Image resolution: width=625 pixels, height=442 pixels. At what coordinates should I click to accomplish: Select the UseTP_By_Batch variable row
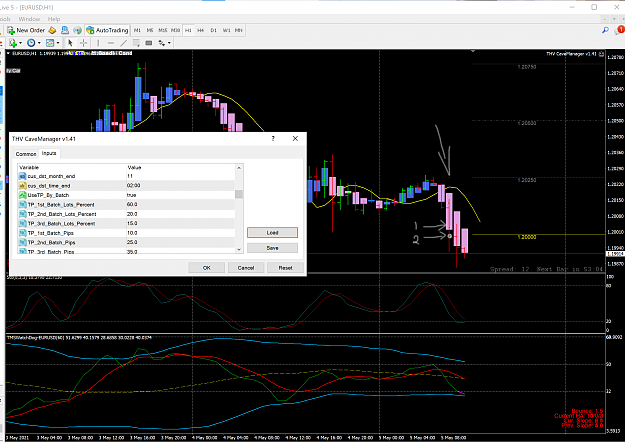[x=126, y=195]
